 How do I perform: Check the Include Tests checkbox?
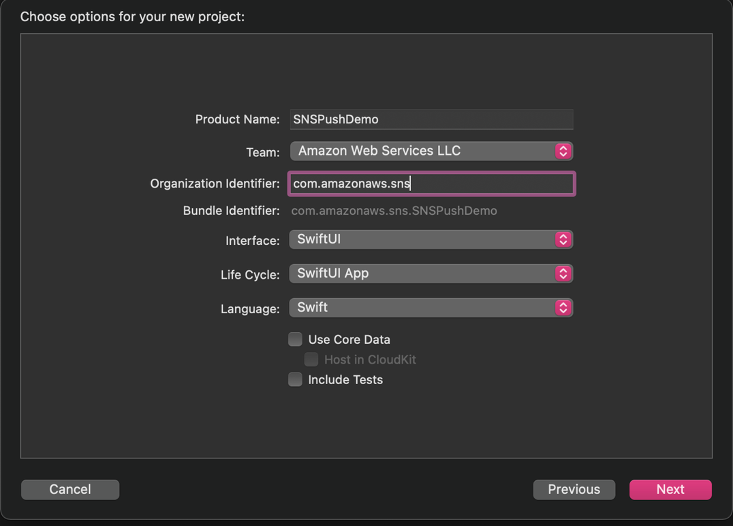[x=295, y=379]
